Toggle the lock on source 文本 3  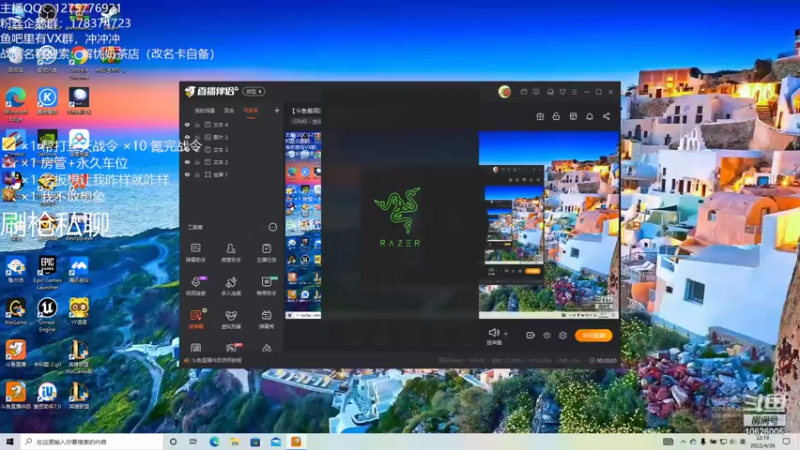coord(197,149)
